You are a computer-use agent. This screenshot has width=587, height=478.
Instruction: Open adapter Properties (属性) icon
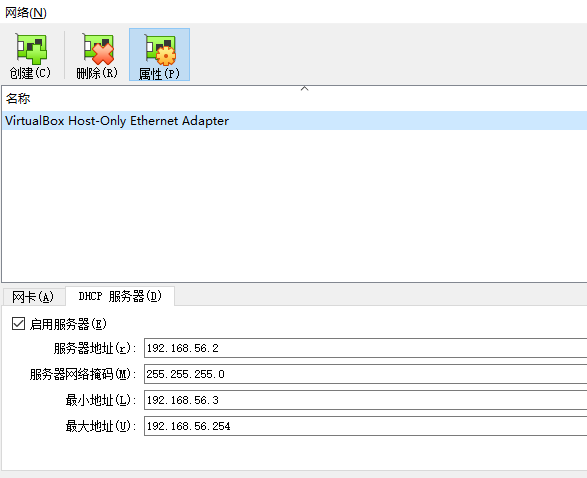(159, 55)
